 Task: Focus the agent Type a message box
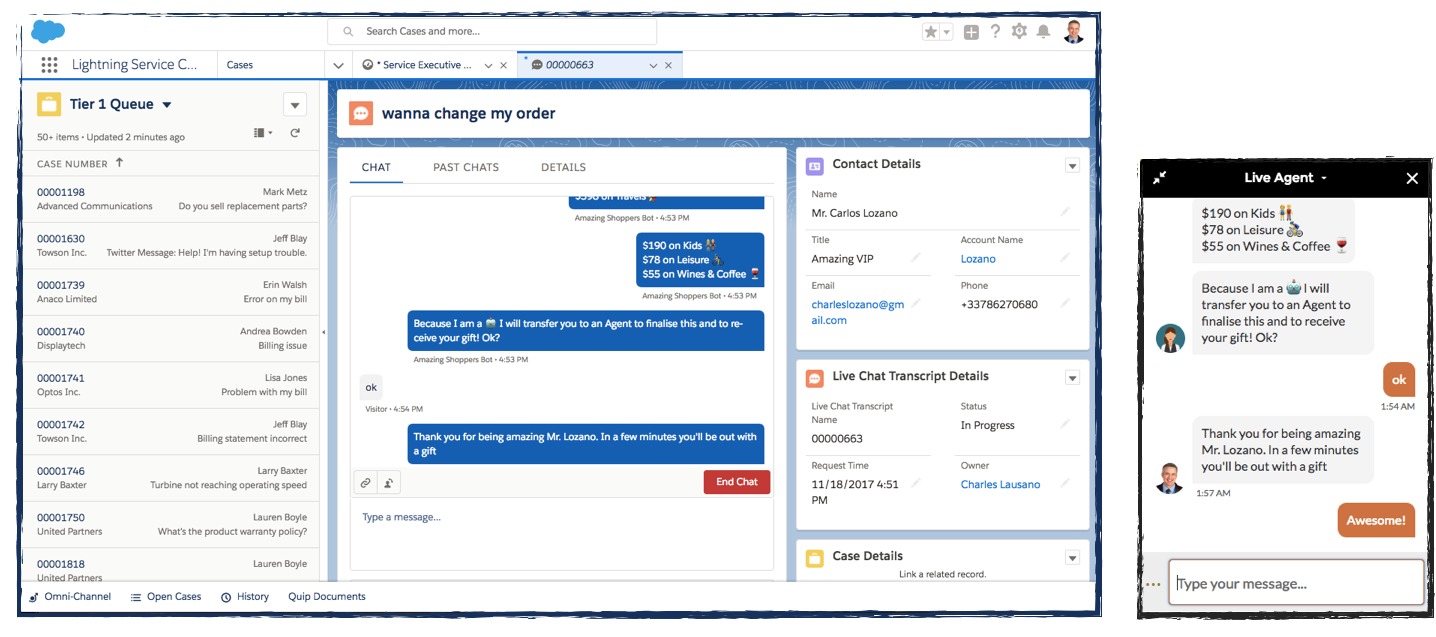[561, 534]
